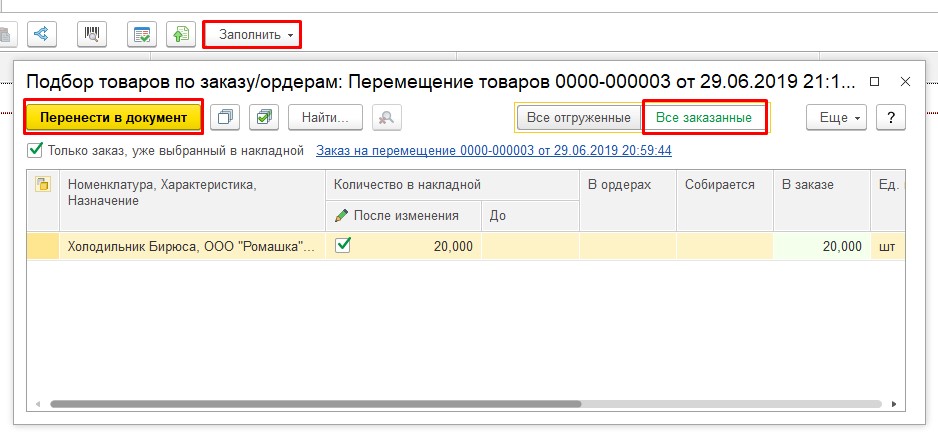Click В ордерах column header
Screen dimensions: 938x443
(628, 200)
